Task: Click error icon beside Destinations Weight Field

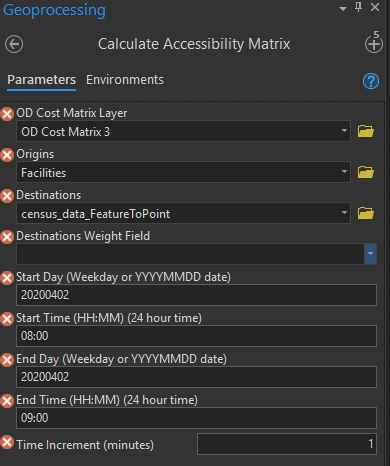Action: 7,237
